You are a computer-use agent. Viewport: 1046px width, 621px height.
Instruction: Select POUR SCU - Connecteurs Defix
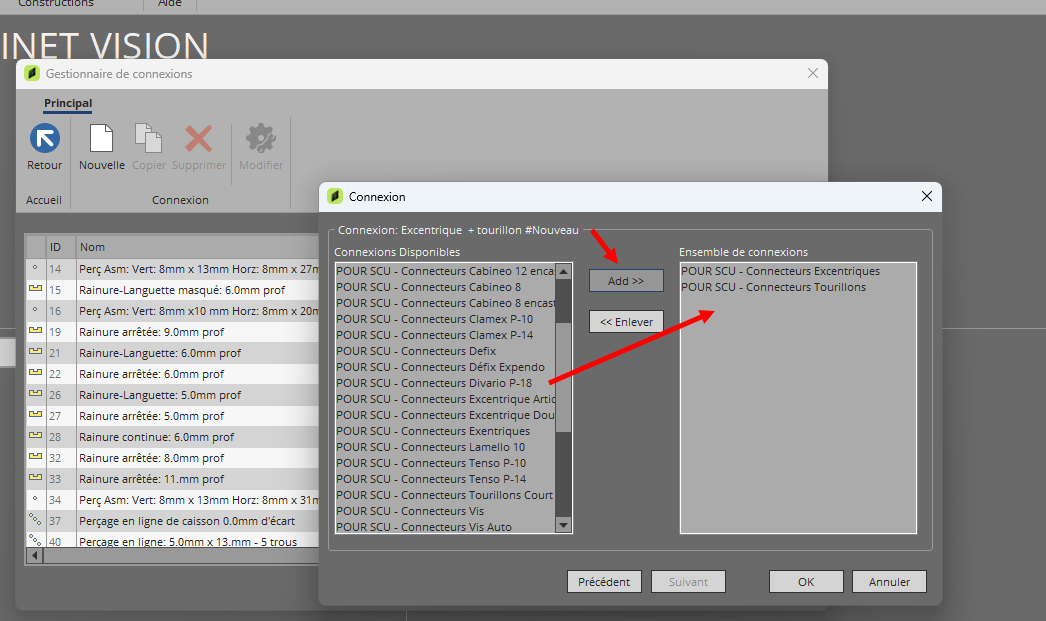point(446,351)
